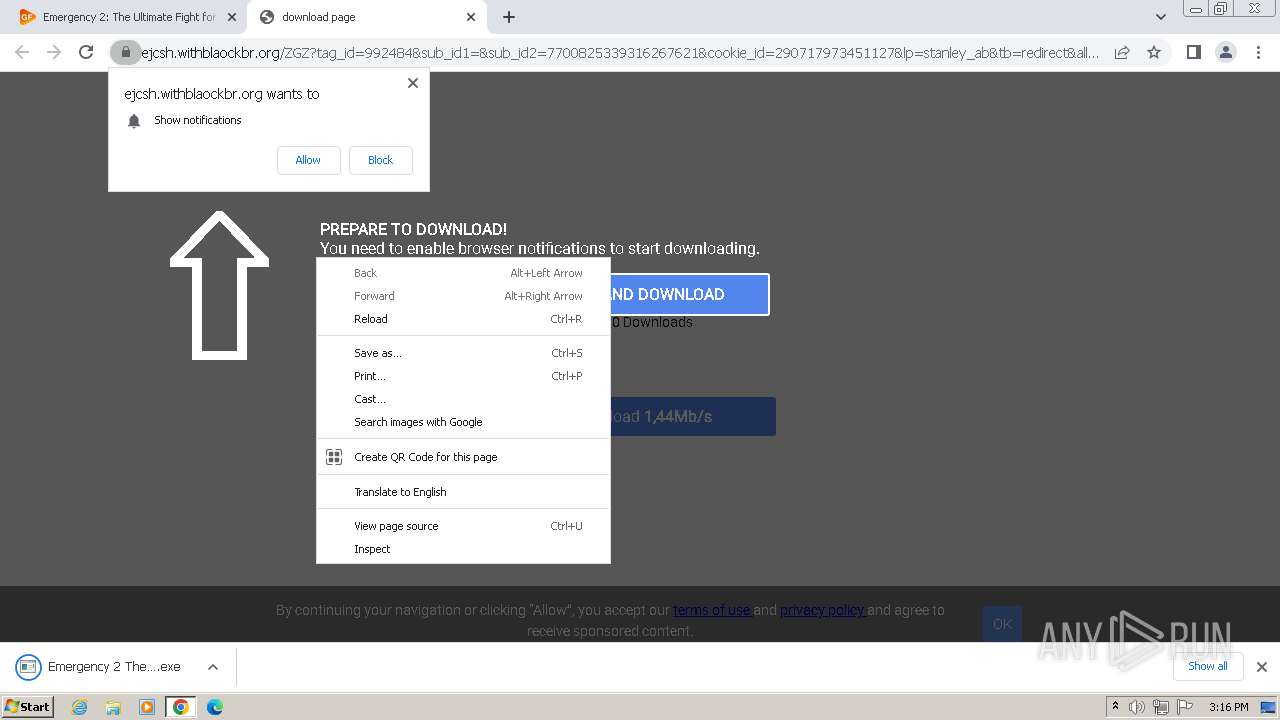The width and height of the screenshot is (1280, 720).
Task: Close the Emergency 2 tab
Action: click(x=231, y=17)
